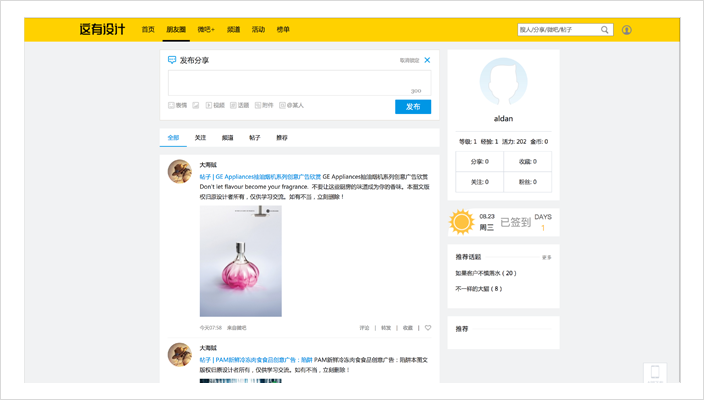Add topic using 话题 icon
Screen dimensions: 704x400
(233, 105)
